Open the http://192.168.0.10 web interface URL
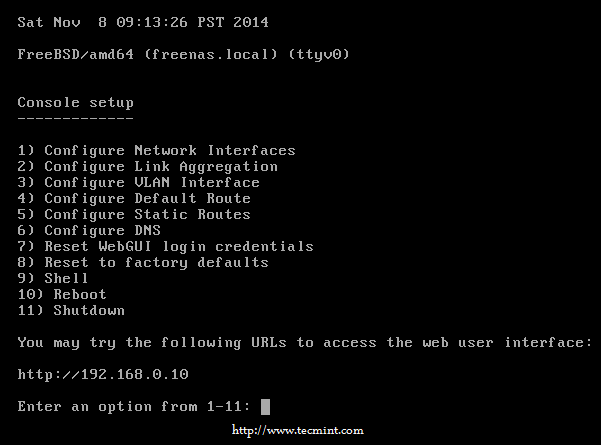This screenshot has height=445, width=601. (103, 374)
